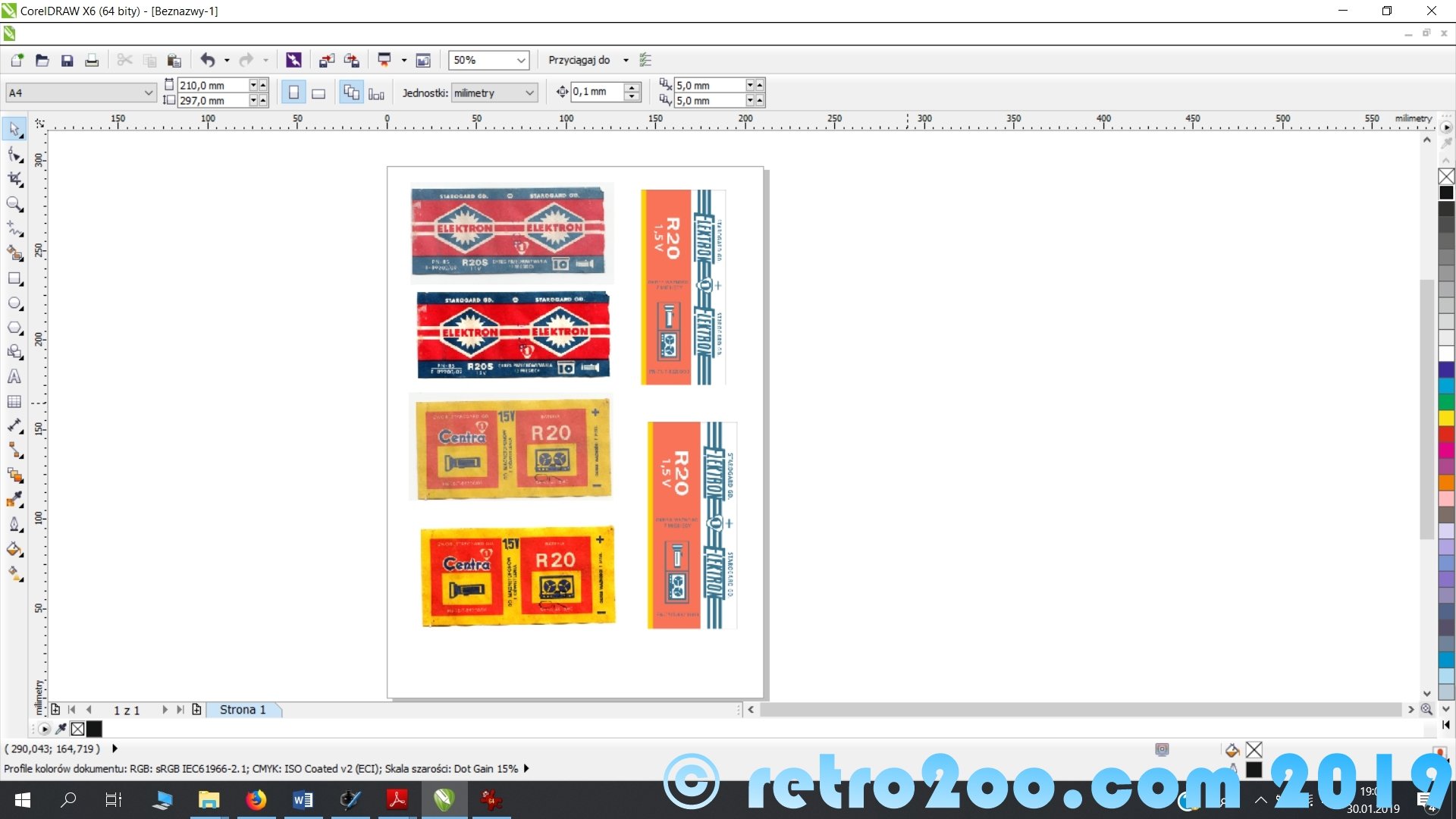
Task: Select the Zoom tool in toolbox
Action: 14,204
